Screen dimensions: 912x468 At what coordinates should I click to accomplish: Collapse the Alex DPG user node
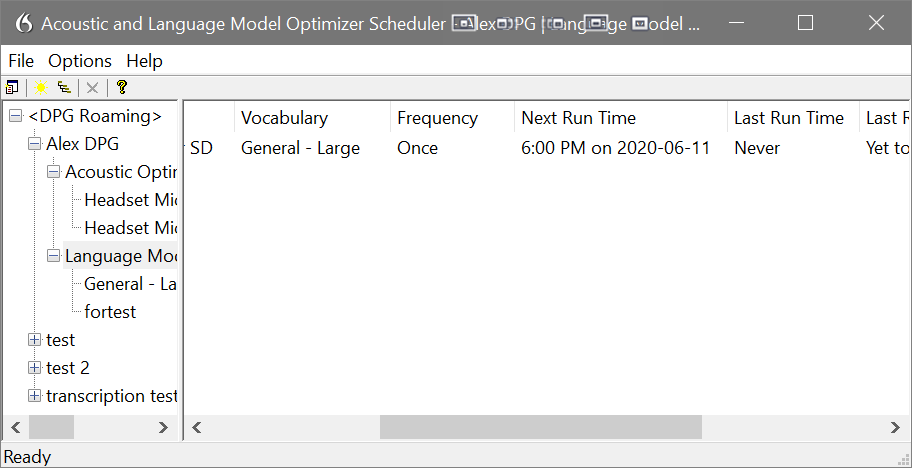point(35,144)
